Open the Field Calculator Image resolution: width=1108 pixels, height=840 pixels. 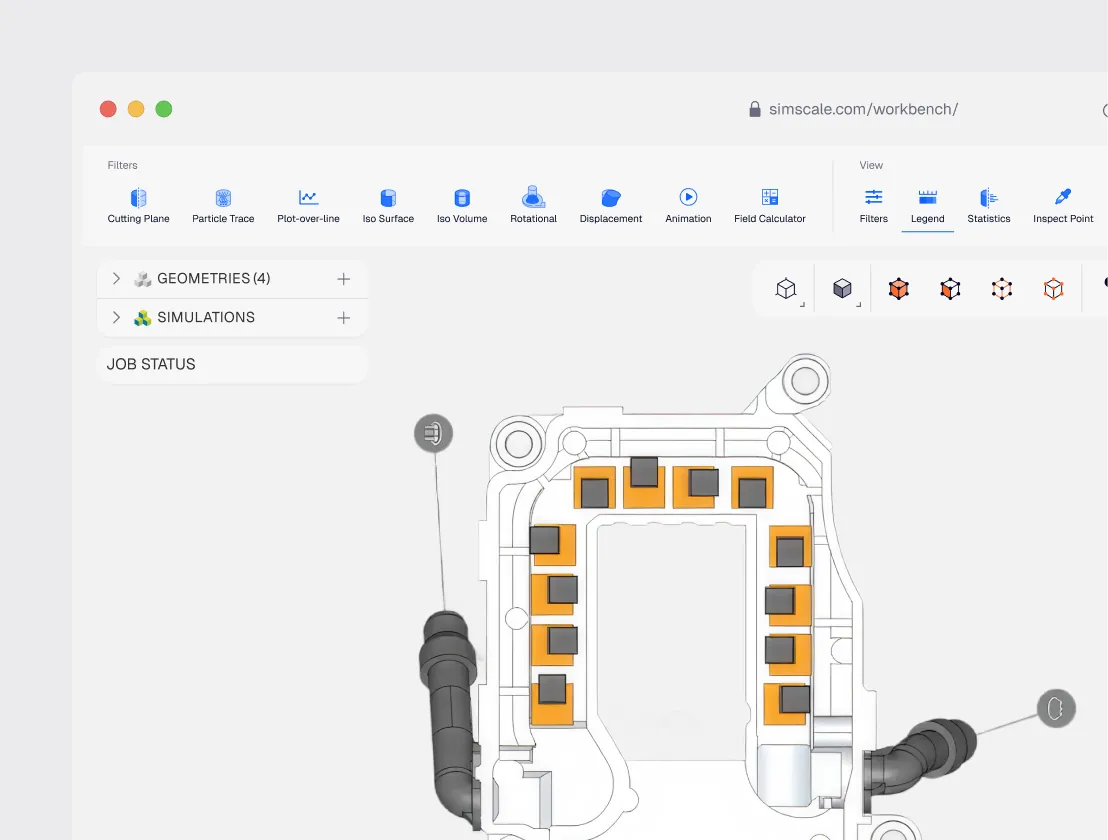point(770,206)
